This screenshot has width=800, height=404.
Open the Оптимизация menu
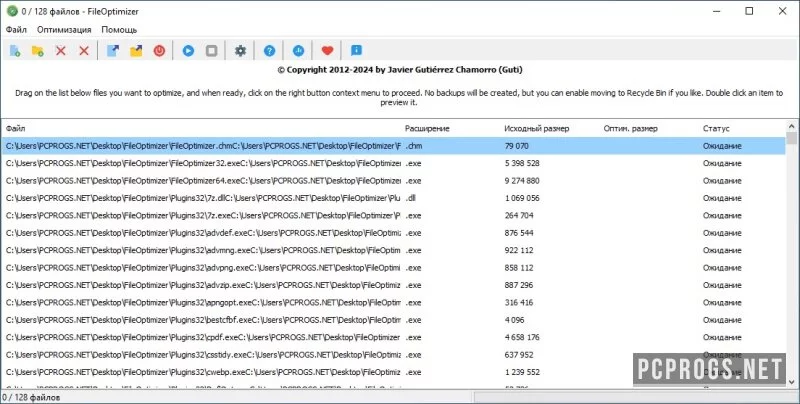pyautogui.click(x=64, y=30)
